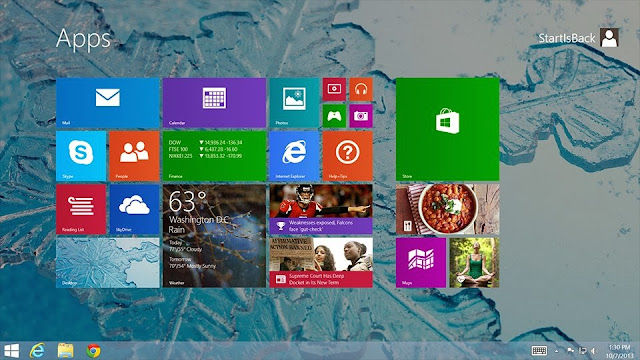Open the small Xbox Games tile
Image resolution: width=640 pixels, height=360 pixels.
334,116
